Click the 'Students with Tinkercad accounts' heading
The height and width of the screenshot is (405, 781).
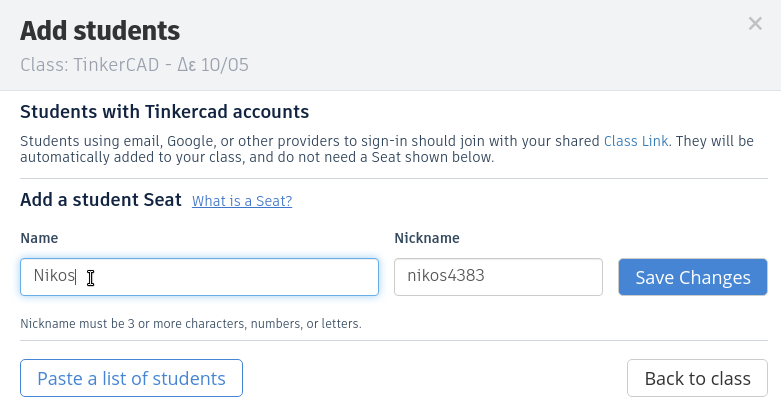tap(164, 111)
